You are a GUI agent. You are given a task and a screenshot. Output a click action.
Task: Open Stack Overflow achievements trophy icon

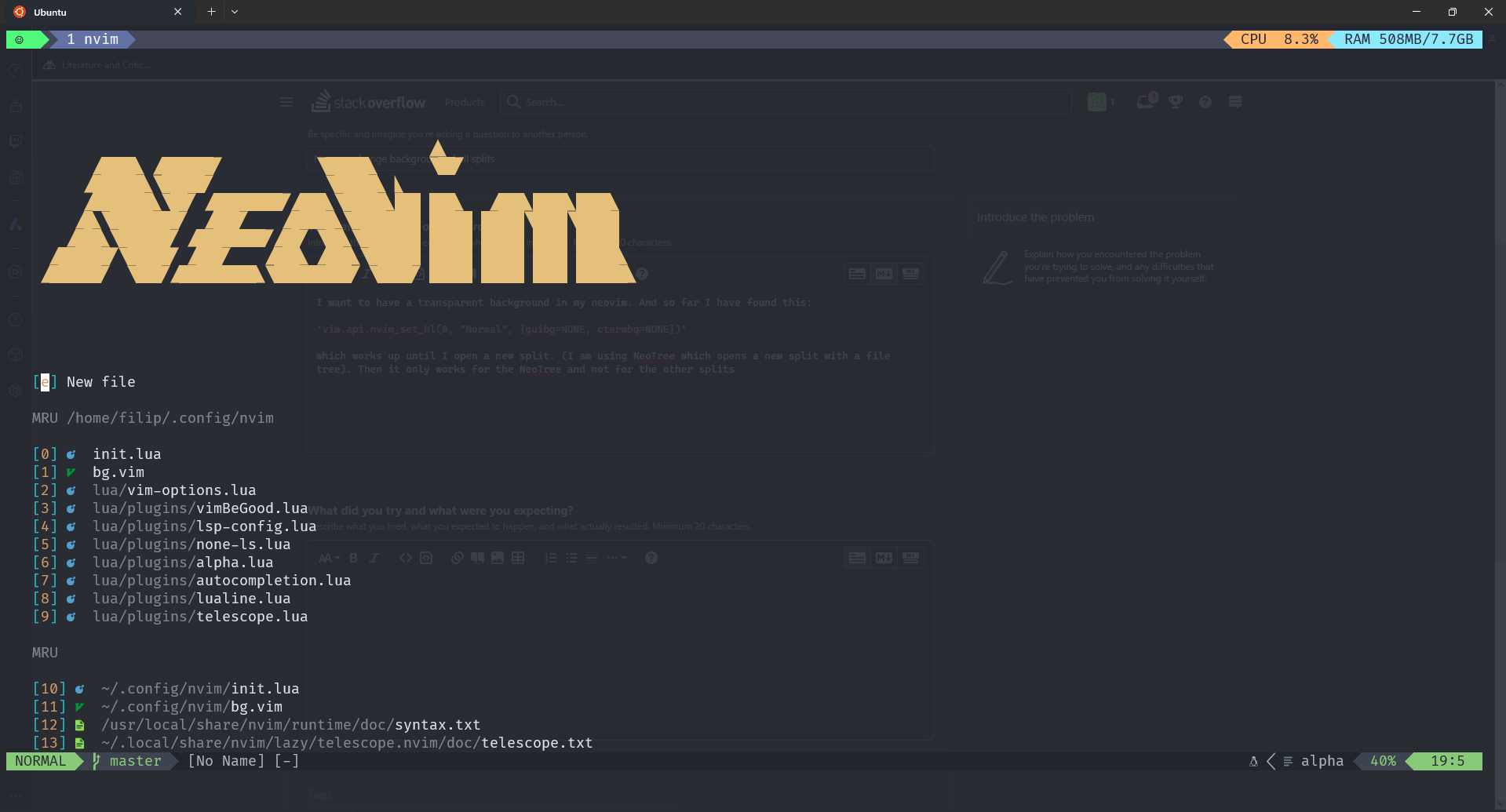tap(1176, 102)
